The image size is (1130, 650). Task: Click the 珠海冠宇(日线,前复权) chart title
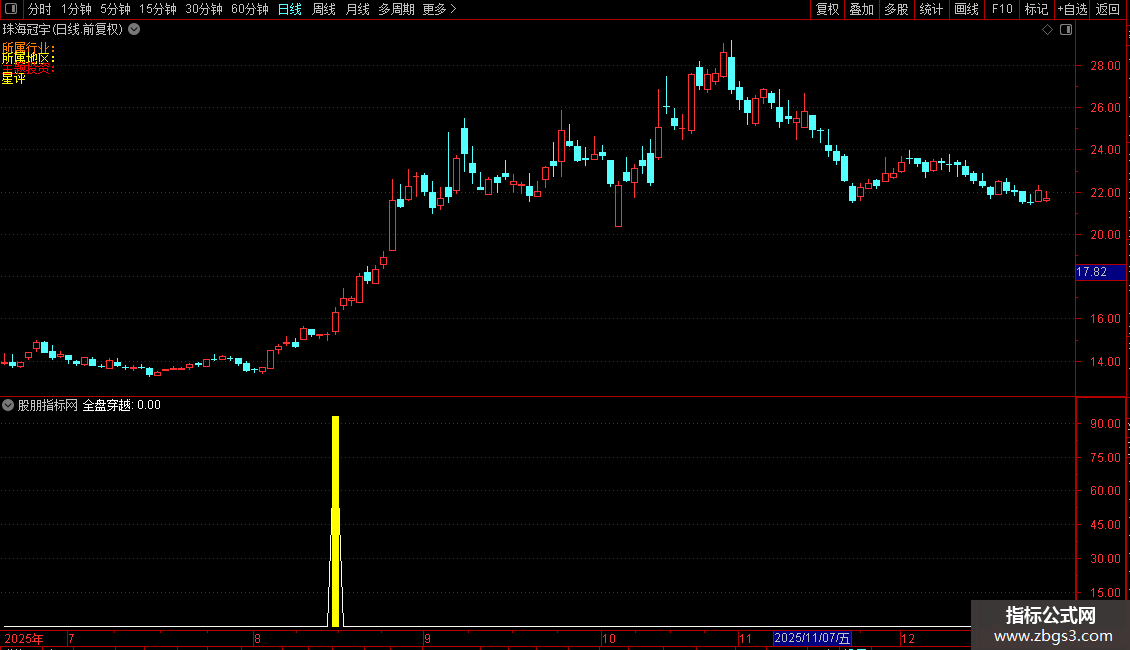pyautogui.click(x=63, y=30)
